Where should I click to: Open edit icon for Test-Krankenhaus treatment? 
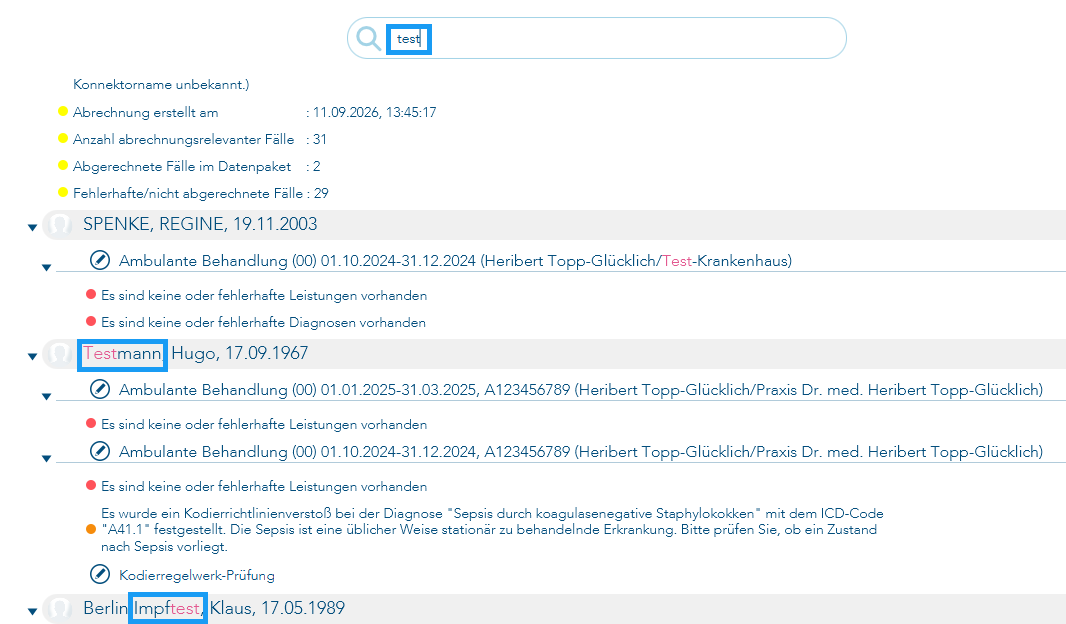click(x=100, y=260)
